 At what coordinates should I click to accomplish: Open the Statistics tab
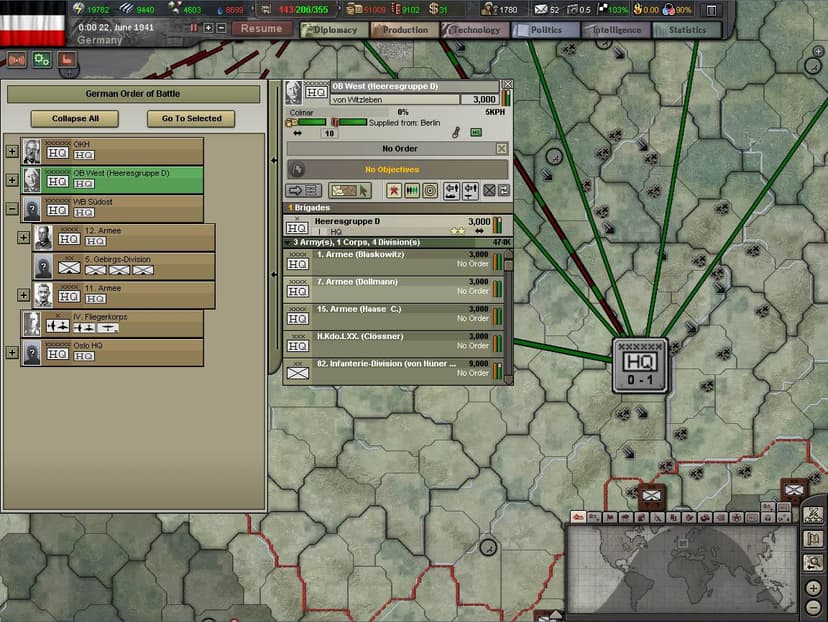(x=686, y=30)
